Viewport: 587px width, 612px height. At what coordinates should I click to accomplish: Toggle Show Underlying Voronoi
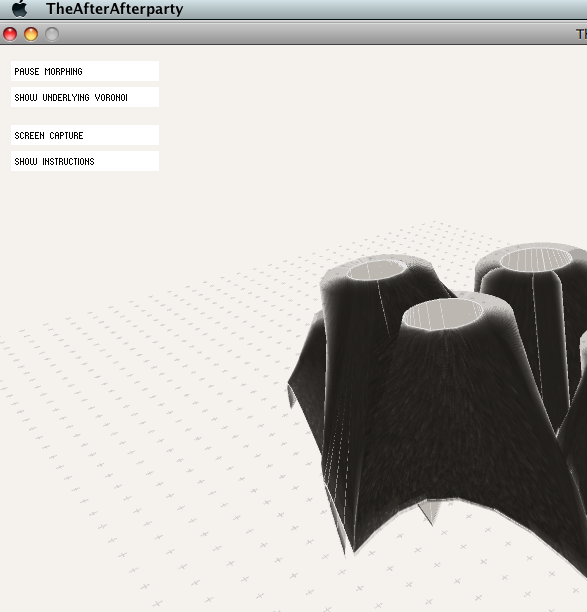coord(85,97)
